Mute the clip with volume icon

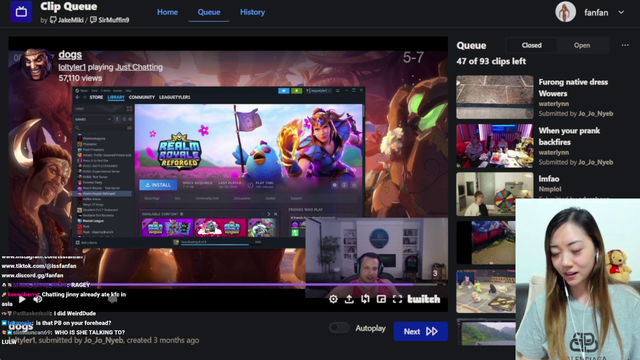pos(38,299)
